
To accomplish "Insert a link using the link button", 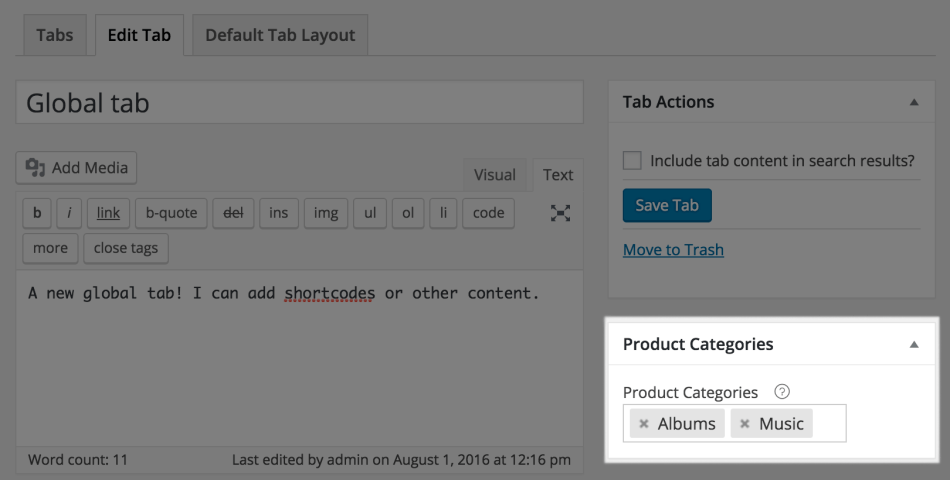I will [108, 213].
